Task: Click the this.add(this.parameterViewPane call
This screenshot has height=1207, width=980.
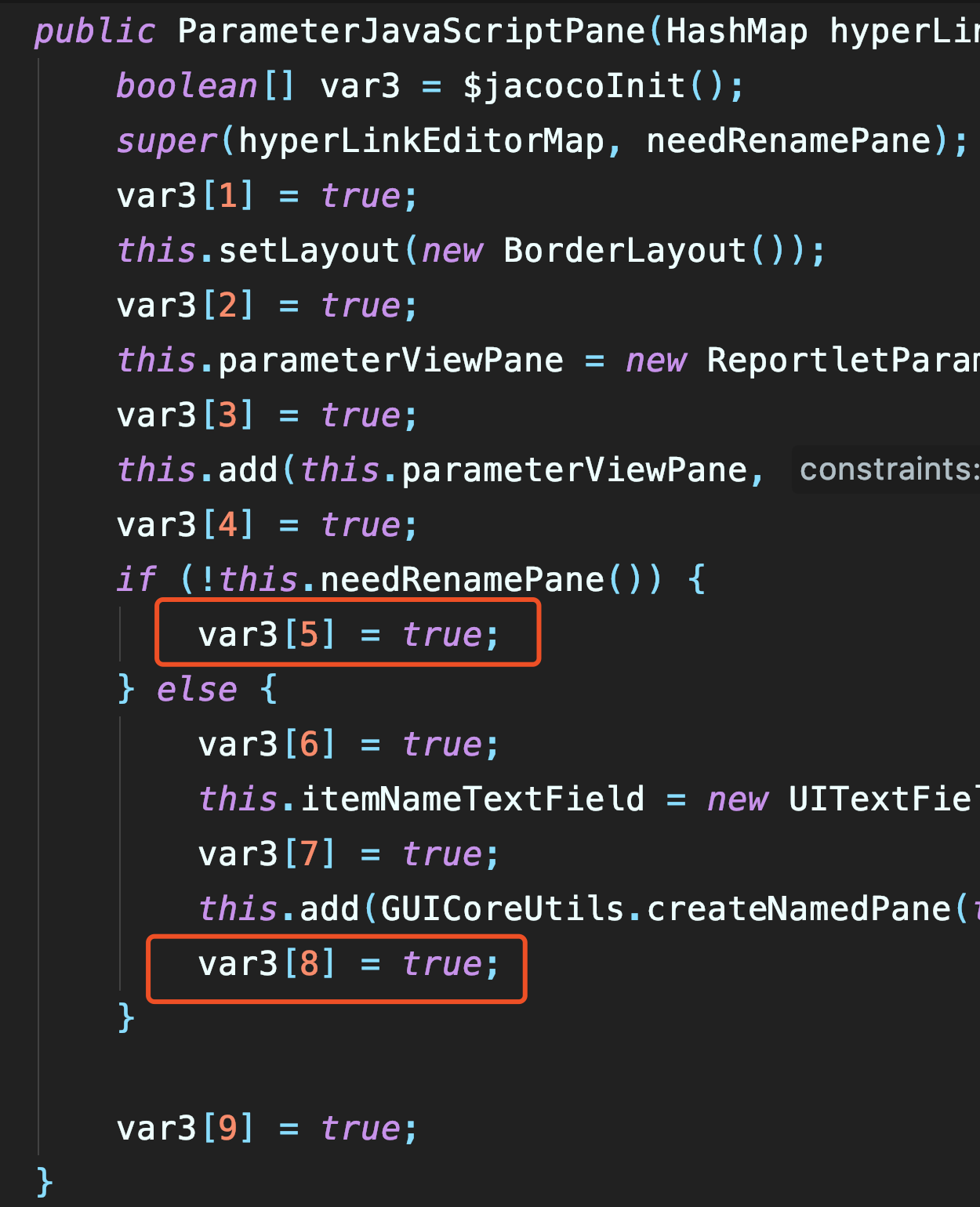Action: 432,470
